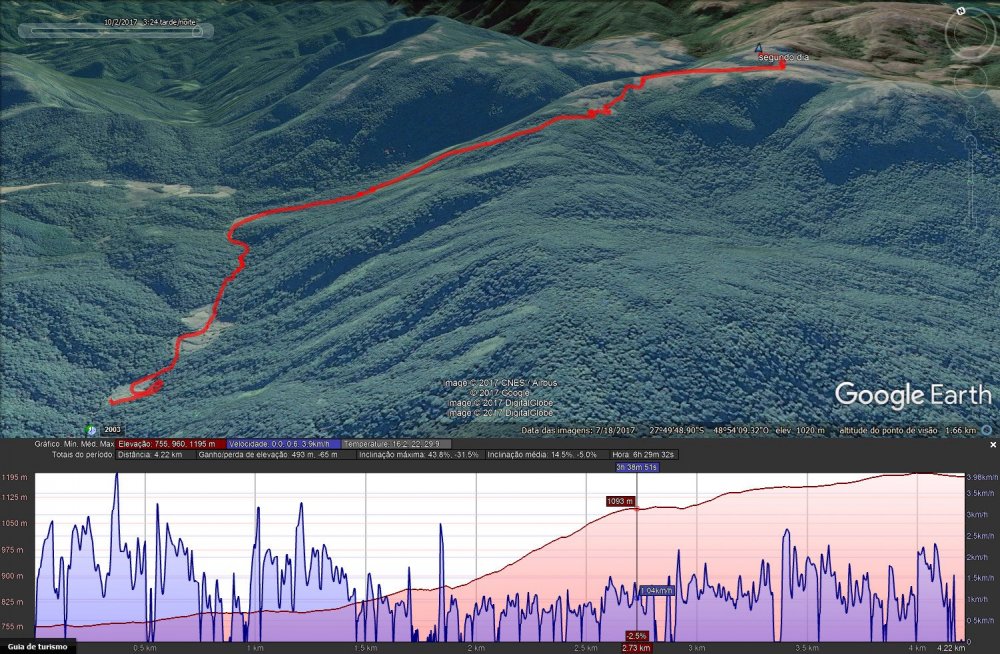Click the 'segundo dia' placemark label
The image size is (1000, 654).
(x=783, y=58)
